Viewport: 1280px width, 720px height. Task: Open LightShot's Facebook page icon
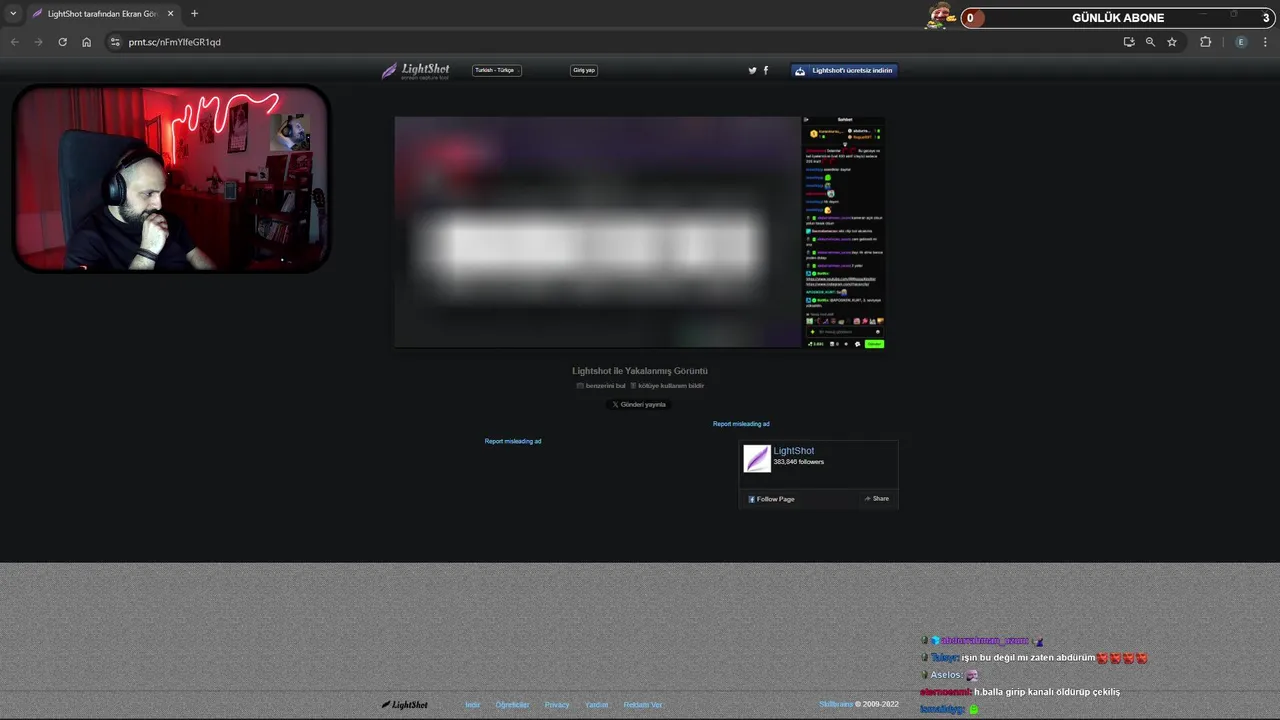pos(766,70)
